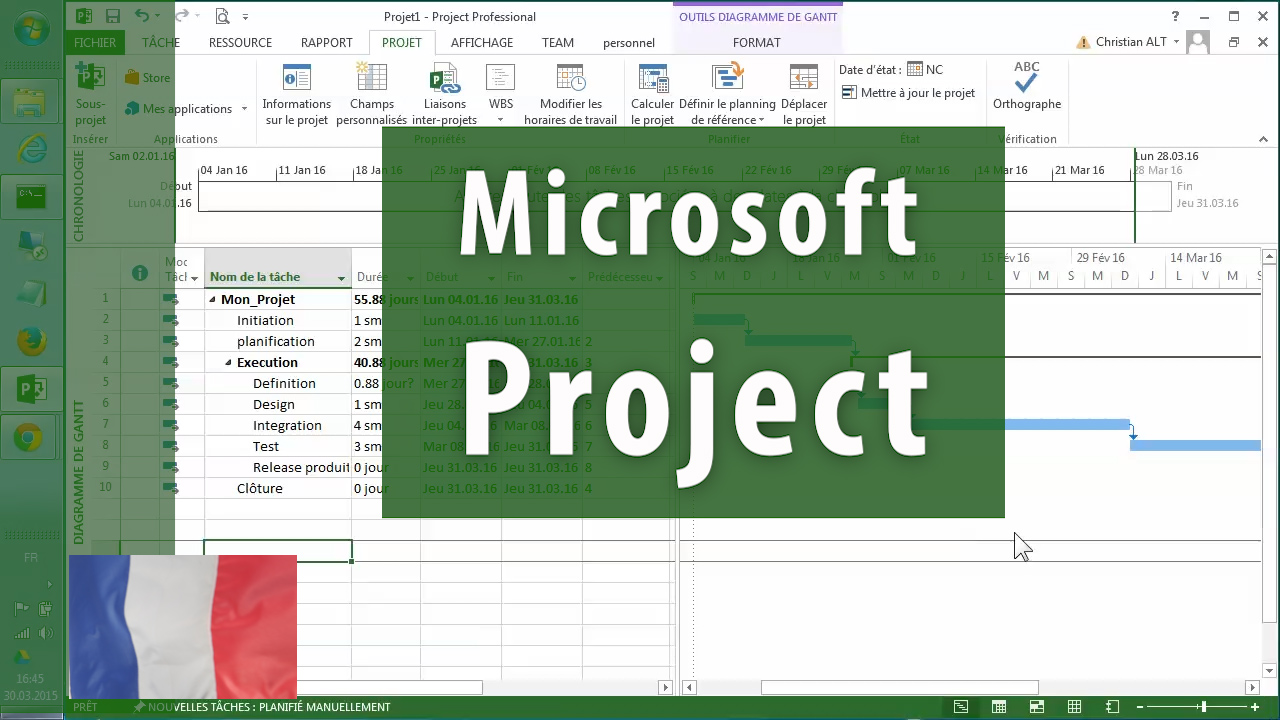Zoom out with the minus button
This screenshot has height=720, width=1280.
(1139, 707)
